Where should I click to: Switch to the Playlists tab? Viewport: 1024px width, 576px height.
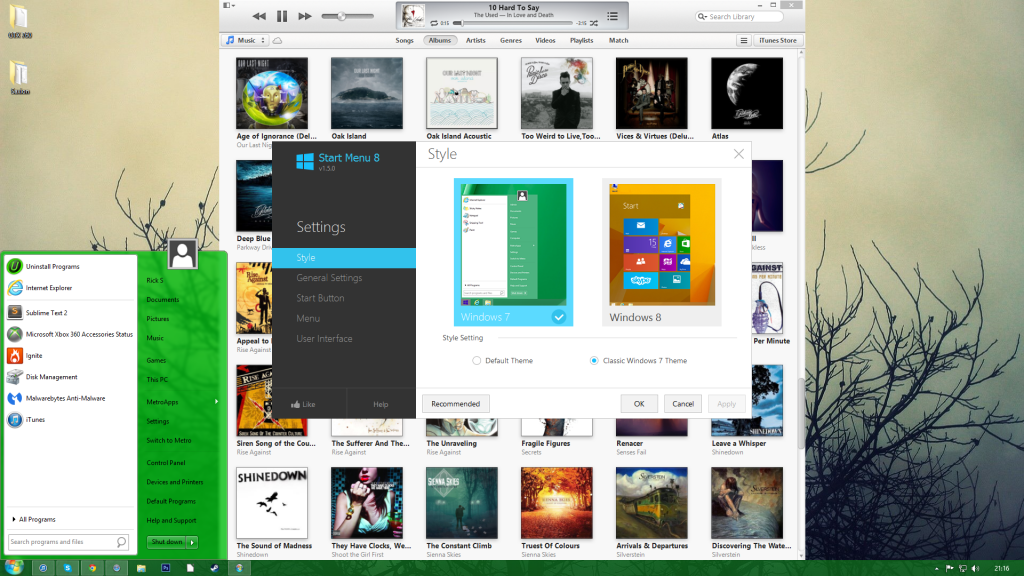coord(581,40)
